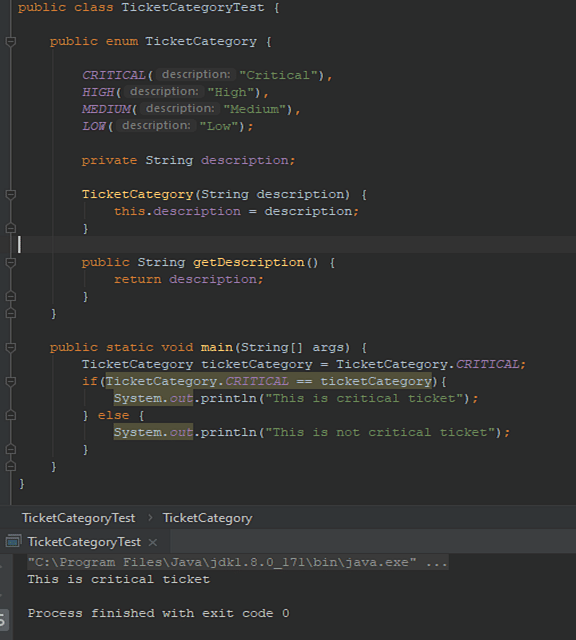576x640 pixels.
Task: Collapse the getDescription method fold marker
Action: tap(11, 262)
